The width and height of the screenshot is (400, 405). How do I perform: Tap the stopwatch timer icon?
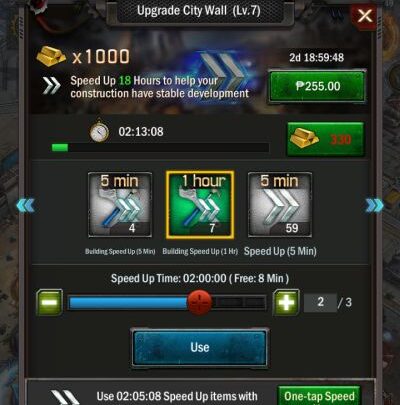99,132
